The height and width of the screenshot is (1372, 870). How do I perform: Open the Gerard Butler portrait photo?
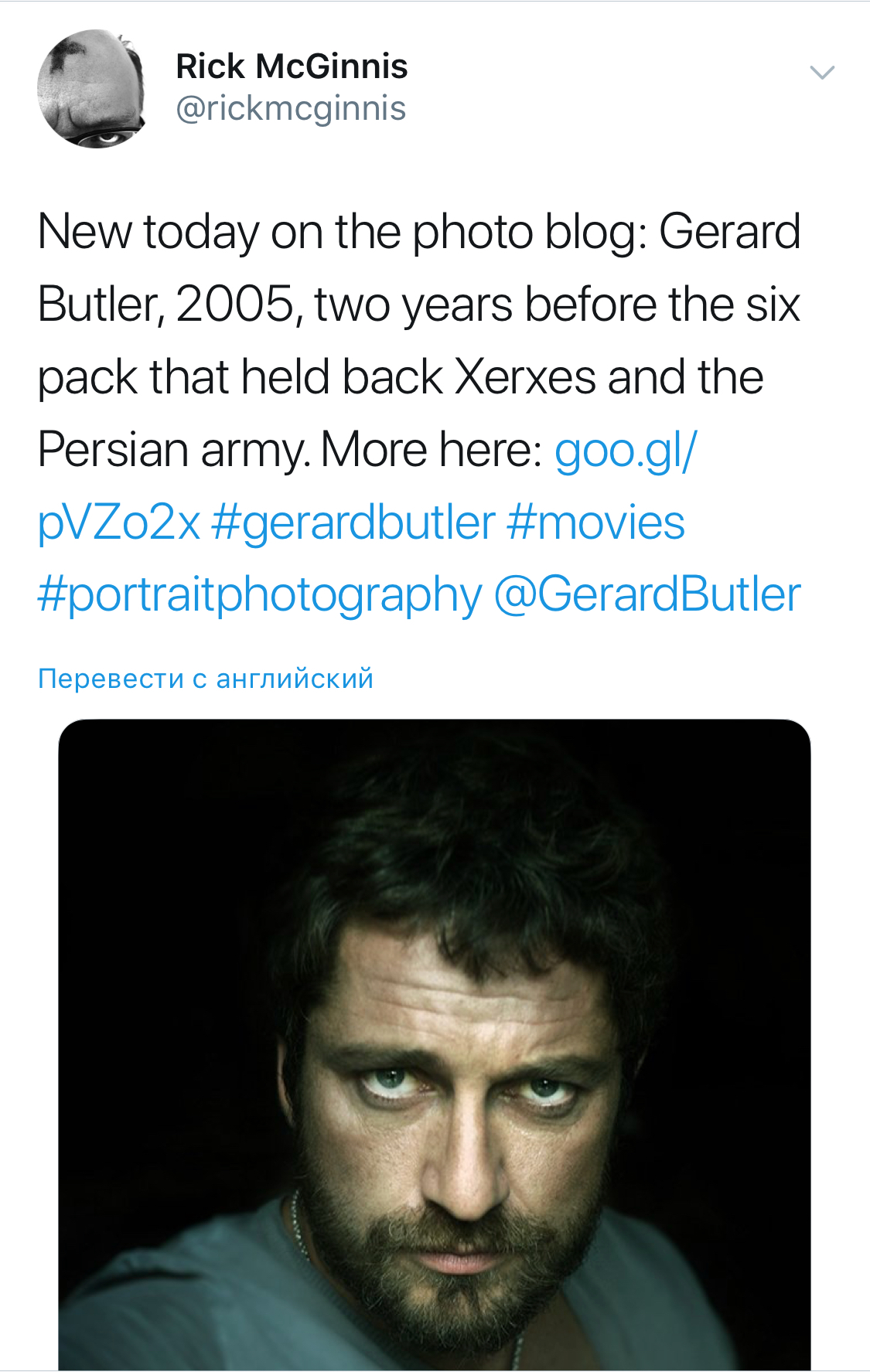(x=435, y=1043)
